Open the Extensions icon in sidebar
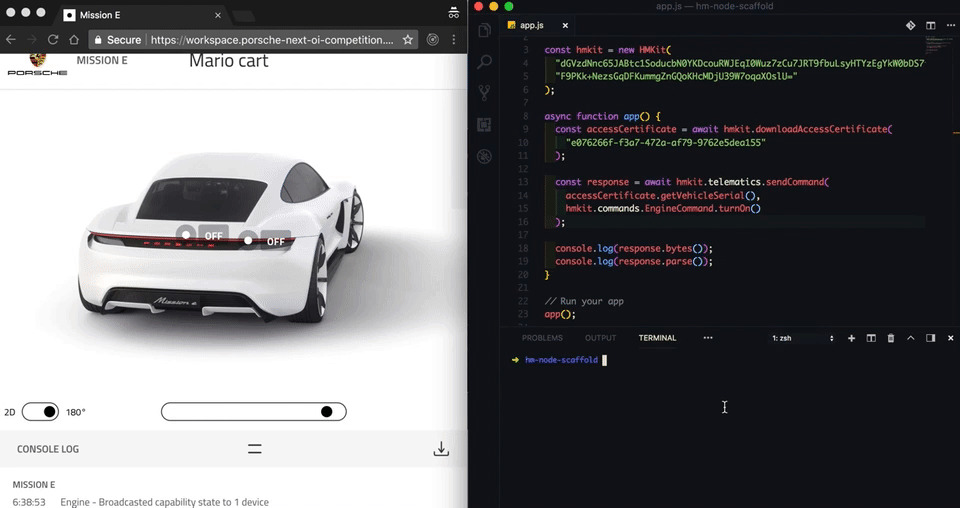 pyautogui.click(x=484, y=125)
